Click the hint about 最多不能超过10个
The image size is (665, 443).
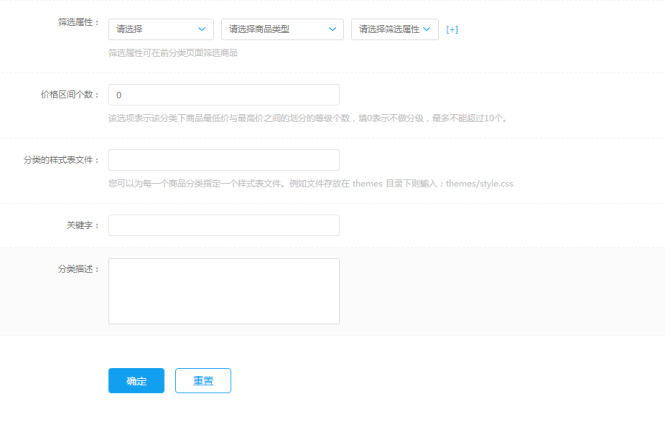pos(308,118)
